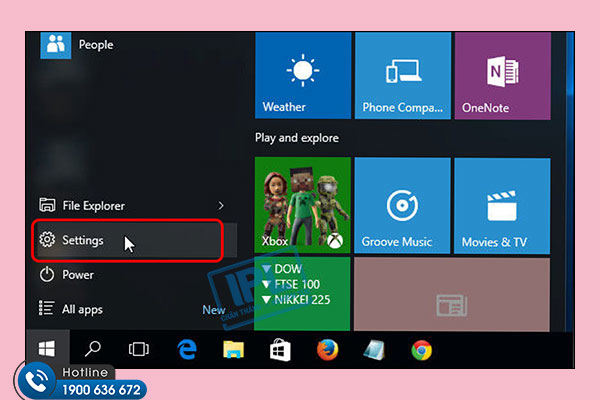600x400 pixels.
Task: Open the OneNote tile
Action: (x=503, y=75)
